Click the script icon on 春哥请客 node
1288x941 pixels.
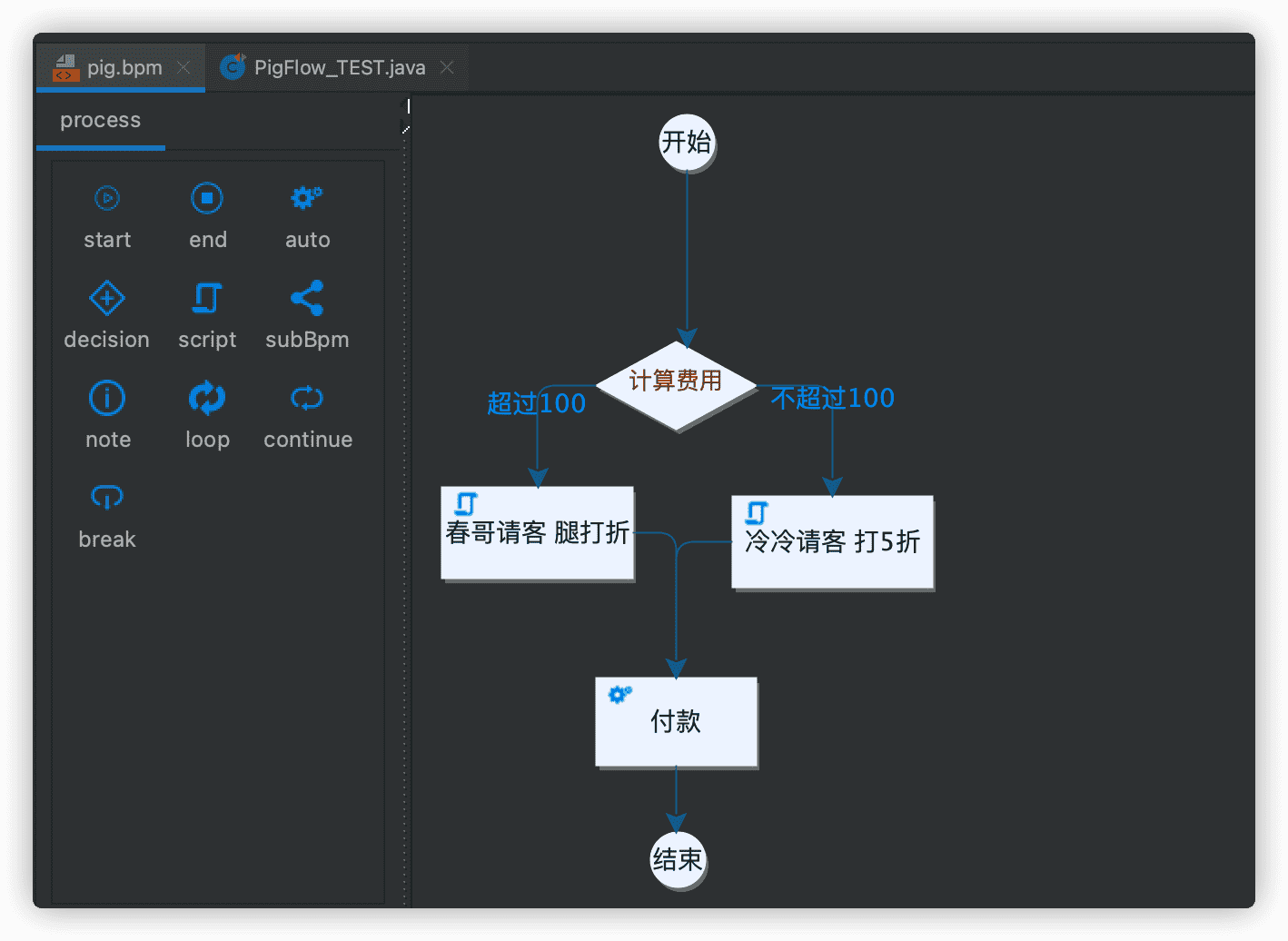point(466,503)
